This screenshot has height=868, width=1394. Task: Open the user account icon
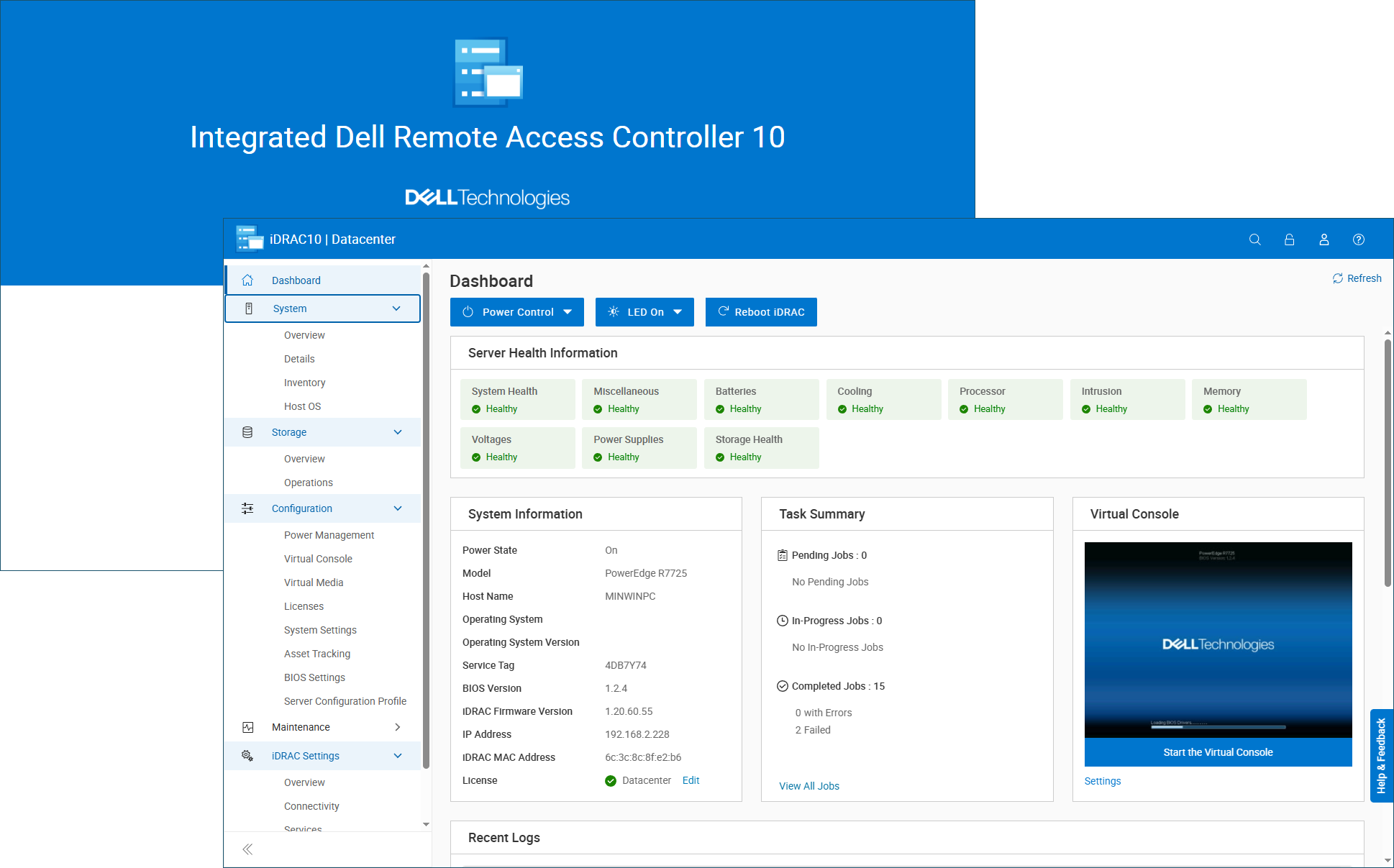click(1324, 239)
